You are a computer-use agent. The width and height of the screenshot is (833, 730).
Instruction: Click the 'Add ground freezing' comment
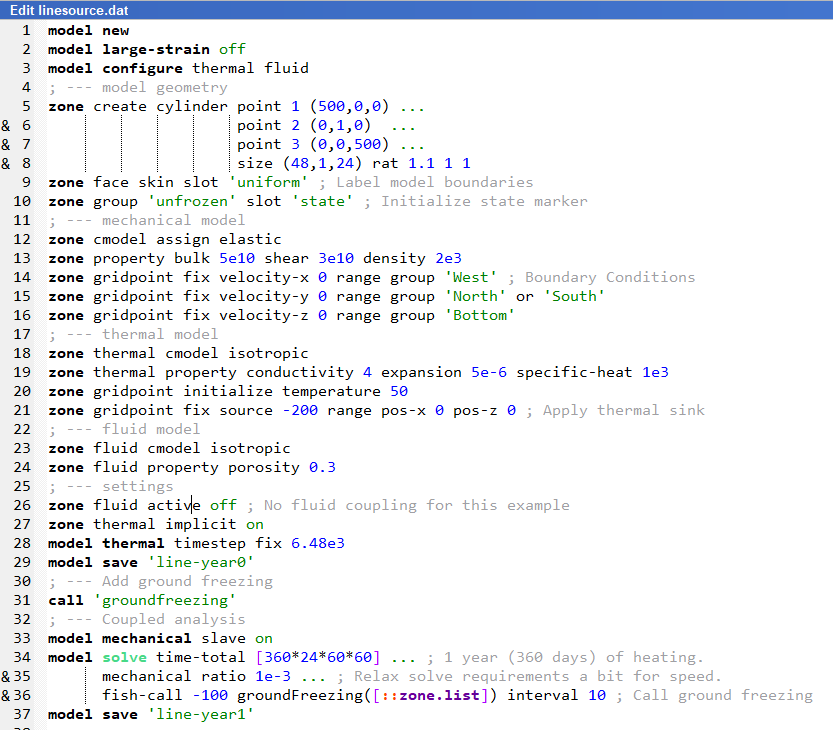click(x=187, y=582)
